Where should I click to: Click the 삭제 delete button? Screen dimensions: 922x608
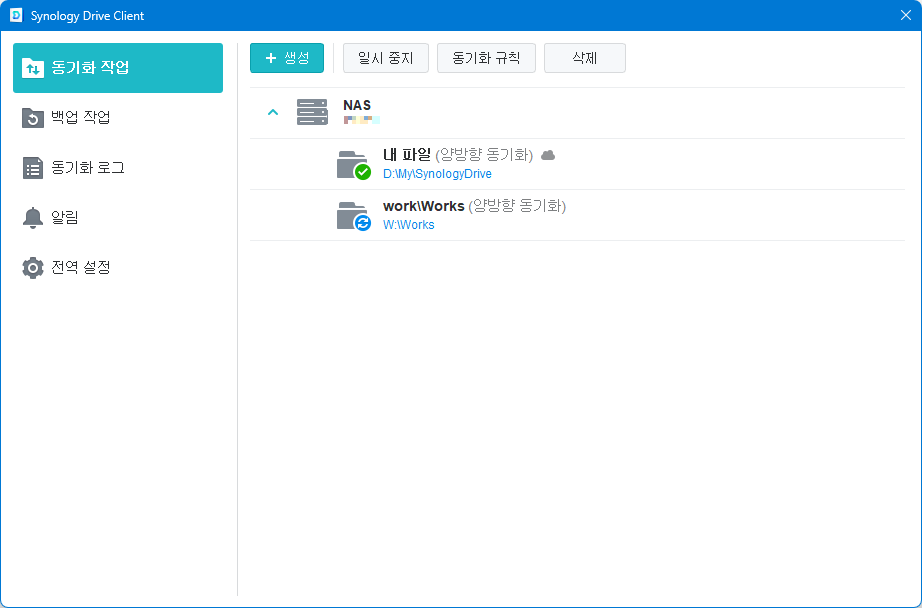(x=584, y=58)
